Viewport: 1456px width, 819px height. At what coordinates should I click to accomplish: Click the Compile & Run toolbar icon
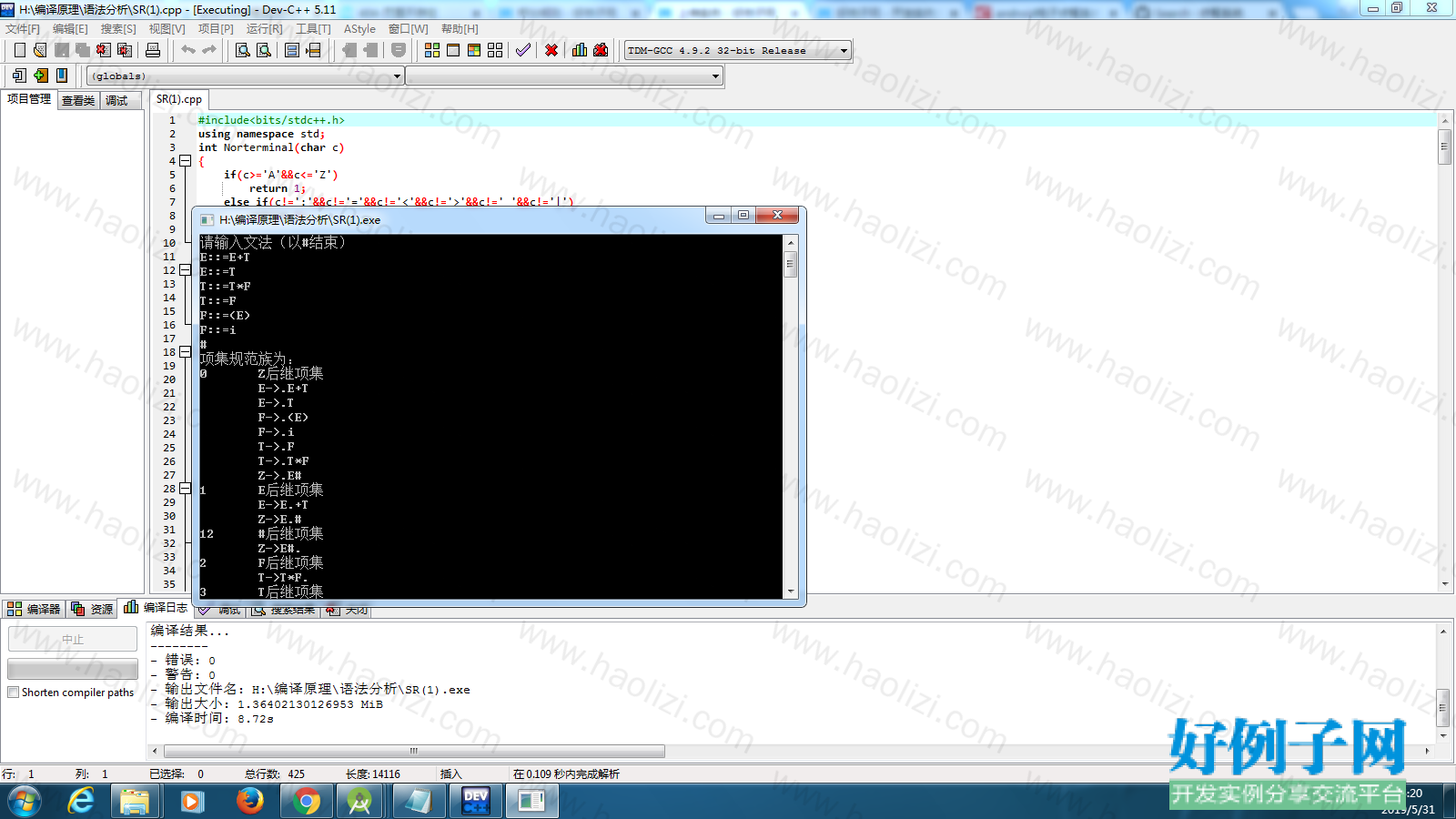pos(474,50)
